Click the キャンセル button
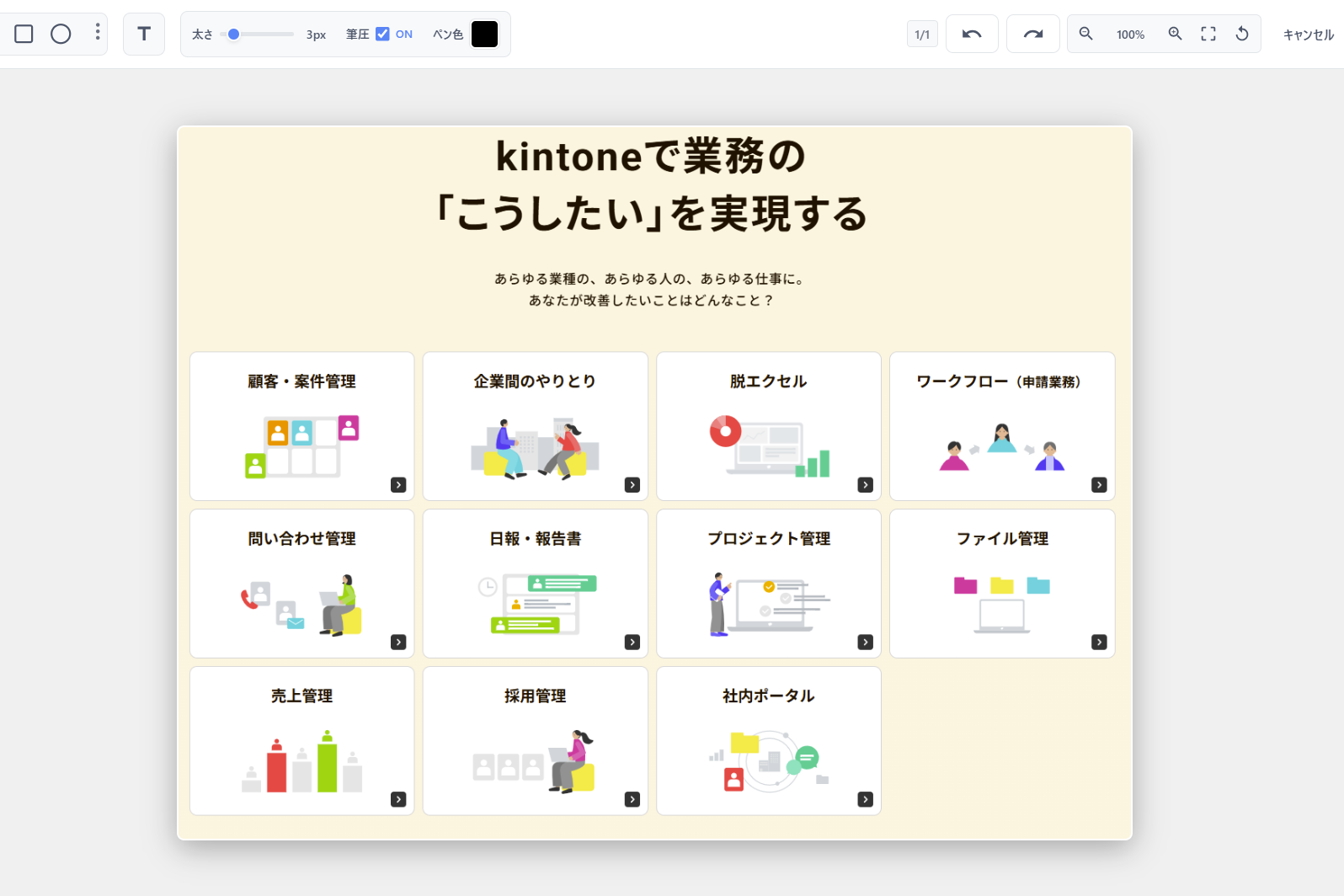 pos(1309,35)
